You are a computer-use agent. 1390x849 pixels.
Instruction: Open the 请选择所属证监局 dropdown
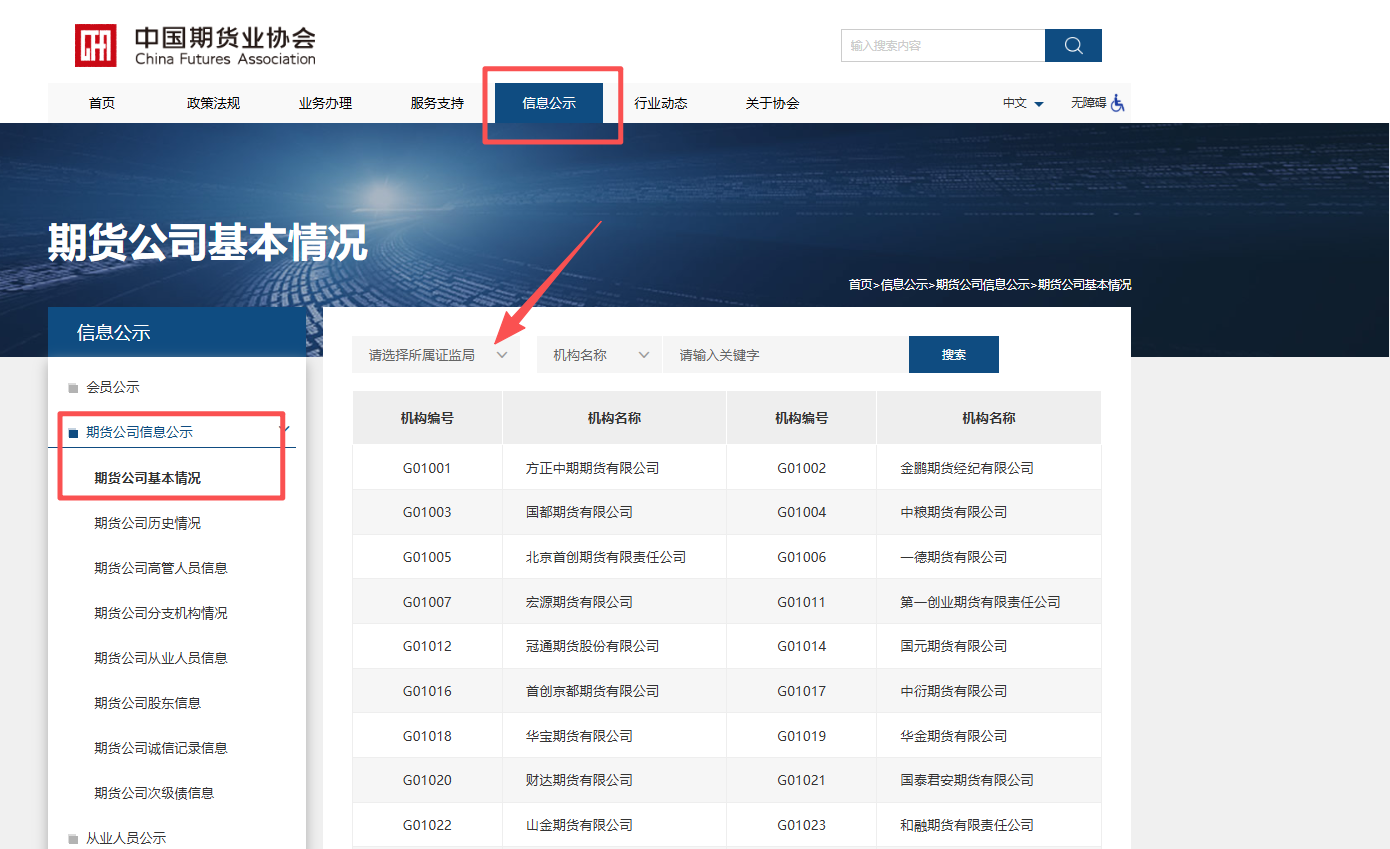436,355
